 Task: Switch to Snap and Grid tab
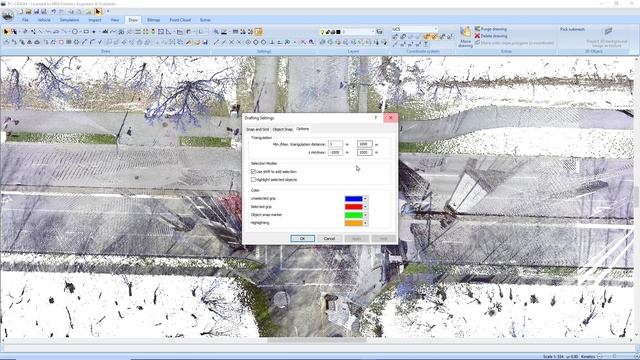pos(258,129)
